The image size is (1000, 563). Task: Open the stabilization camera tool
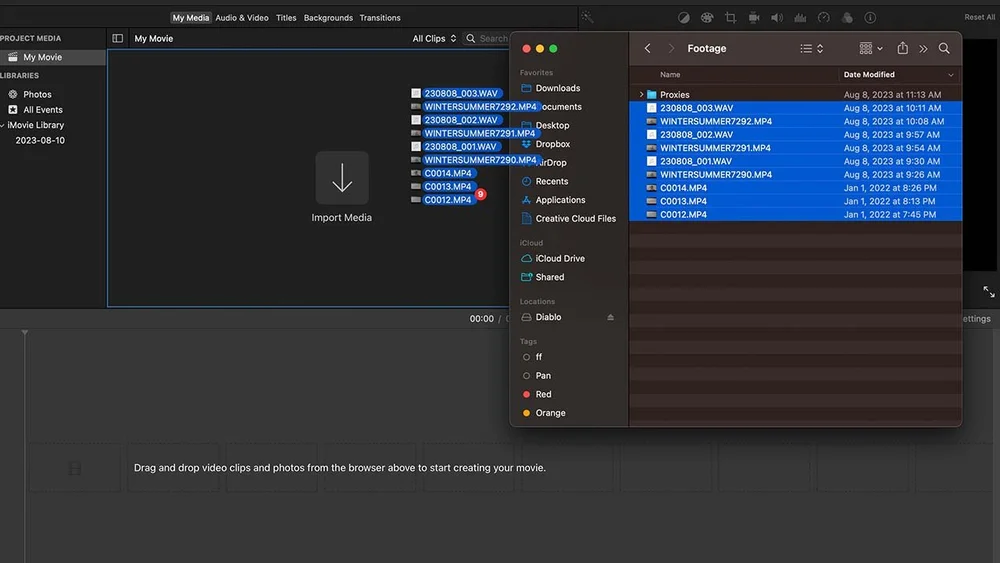[754, 18]
